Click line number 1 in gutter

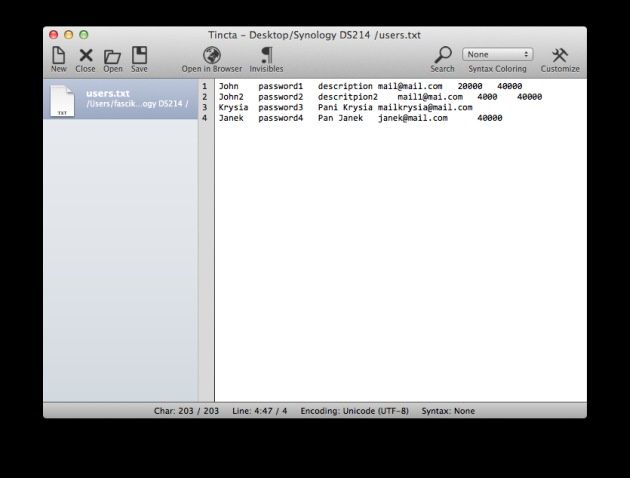[205, 86]
